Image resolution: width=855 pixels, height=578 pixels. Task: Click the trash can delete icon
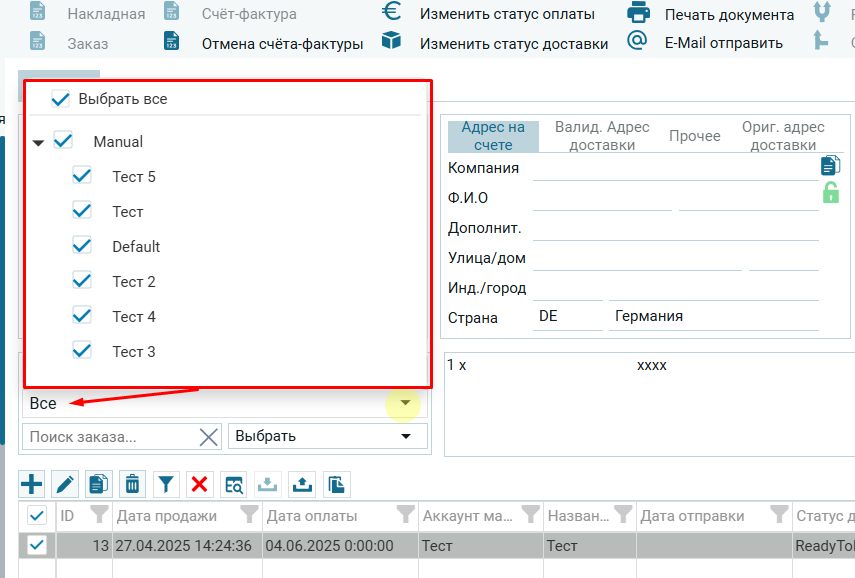(x=131, y=484)
